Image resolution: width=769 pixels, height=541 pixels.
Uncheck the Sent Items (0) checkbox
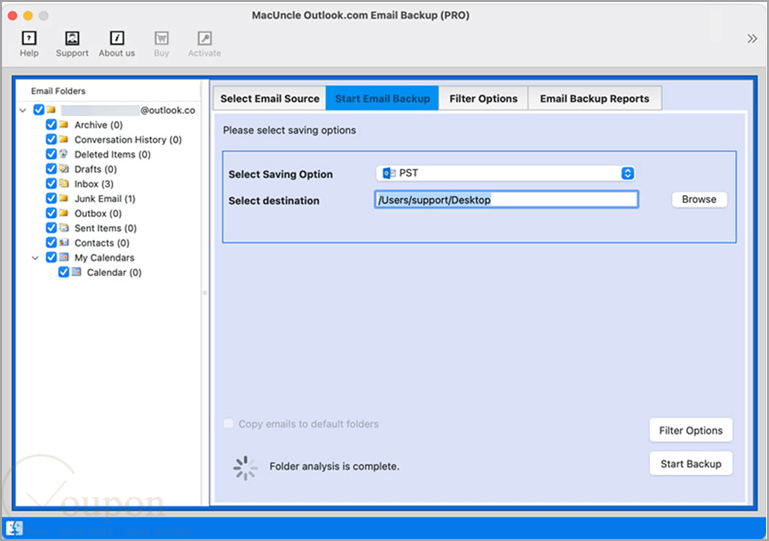click(51, 228)
